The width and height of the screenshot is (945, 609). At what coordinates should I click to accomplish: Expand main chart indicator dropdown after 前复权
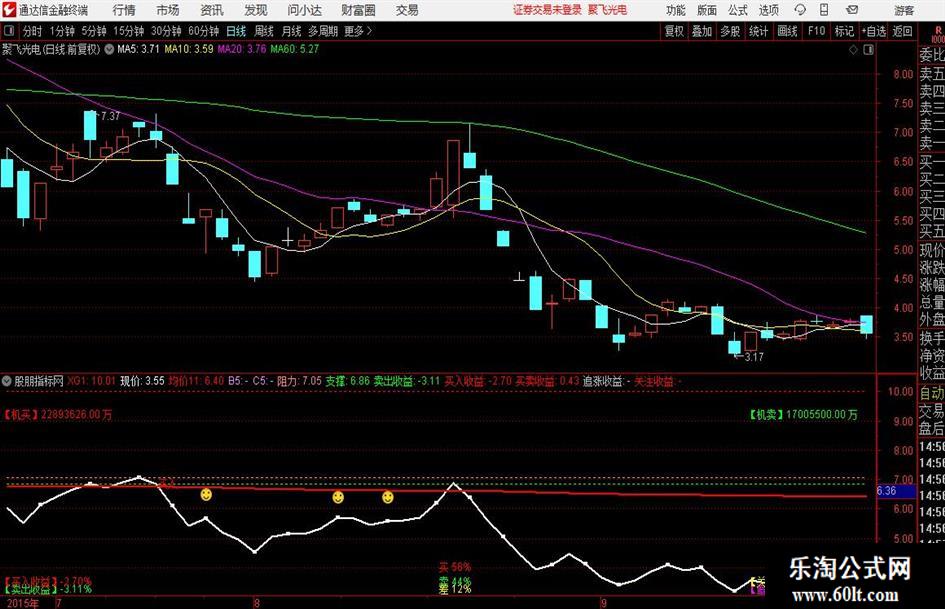[x=109, y=49]
